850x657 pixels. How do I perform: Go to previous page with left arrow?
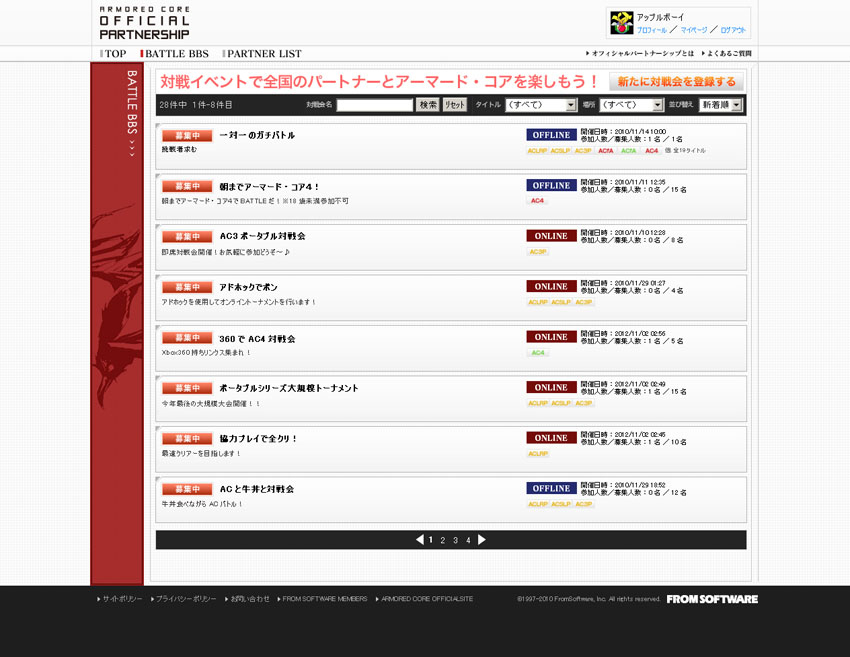pos(420,539)
